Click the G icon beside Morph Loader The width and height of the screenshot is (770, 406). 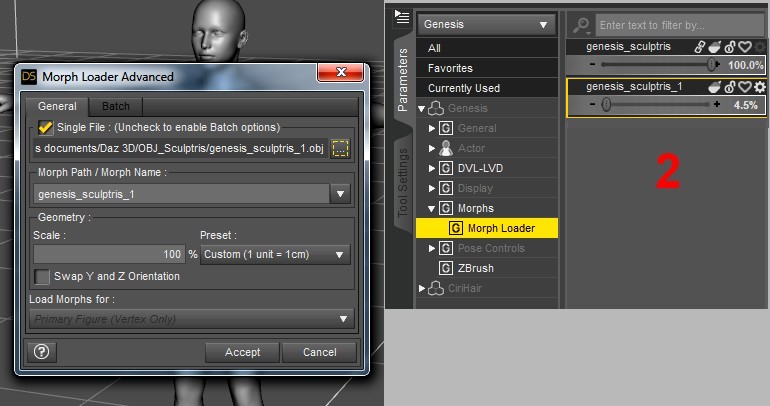pyautogui.click(x=456, y=228)
